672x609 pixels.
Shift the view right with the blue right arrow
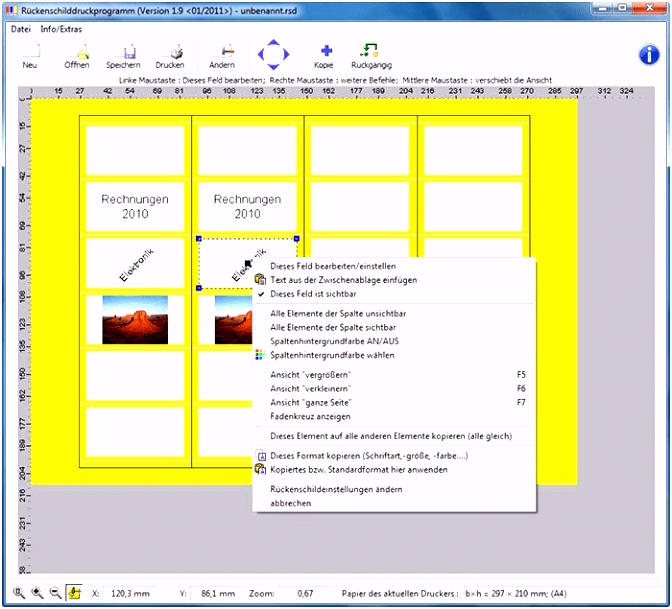[286, 54]
